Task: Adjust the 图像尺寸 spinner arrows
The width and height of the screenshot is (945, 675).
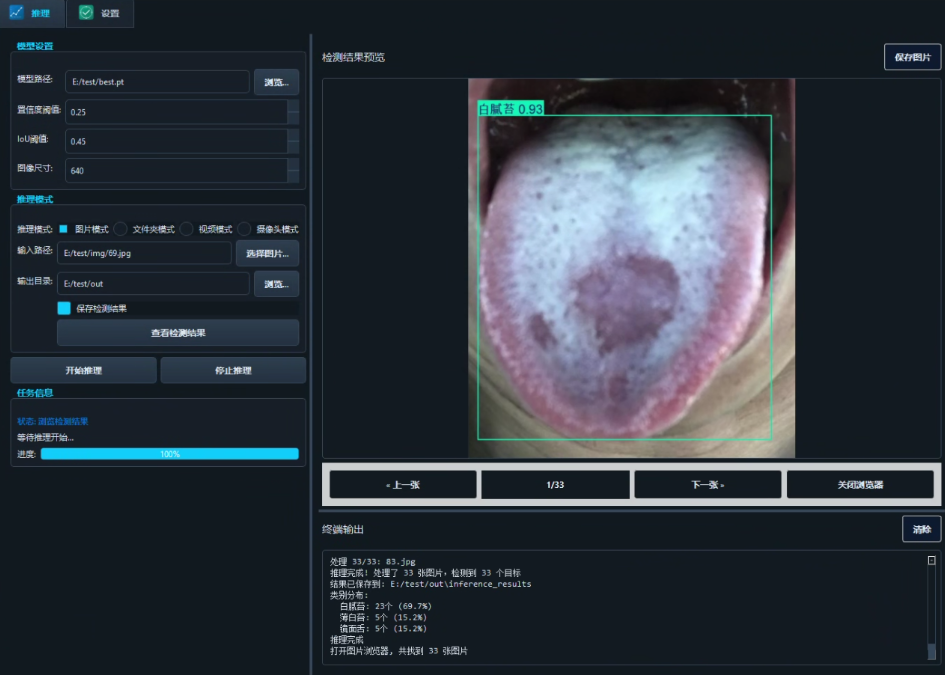Action: [x=293, y=171]
